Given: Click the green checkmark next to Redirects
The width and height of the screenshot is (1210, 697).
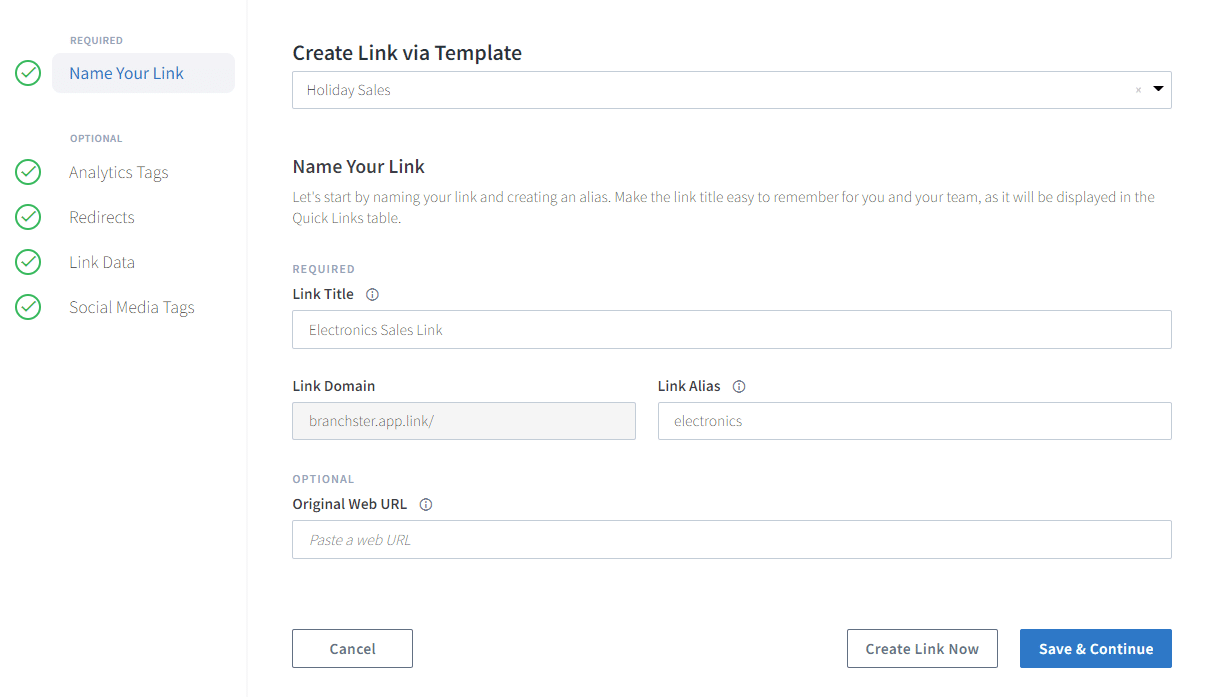Looking at the screenshot, I should click(28, 217).
